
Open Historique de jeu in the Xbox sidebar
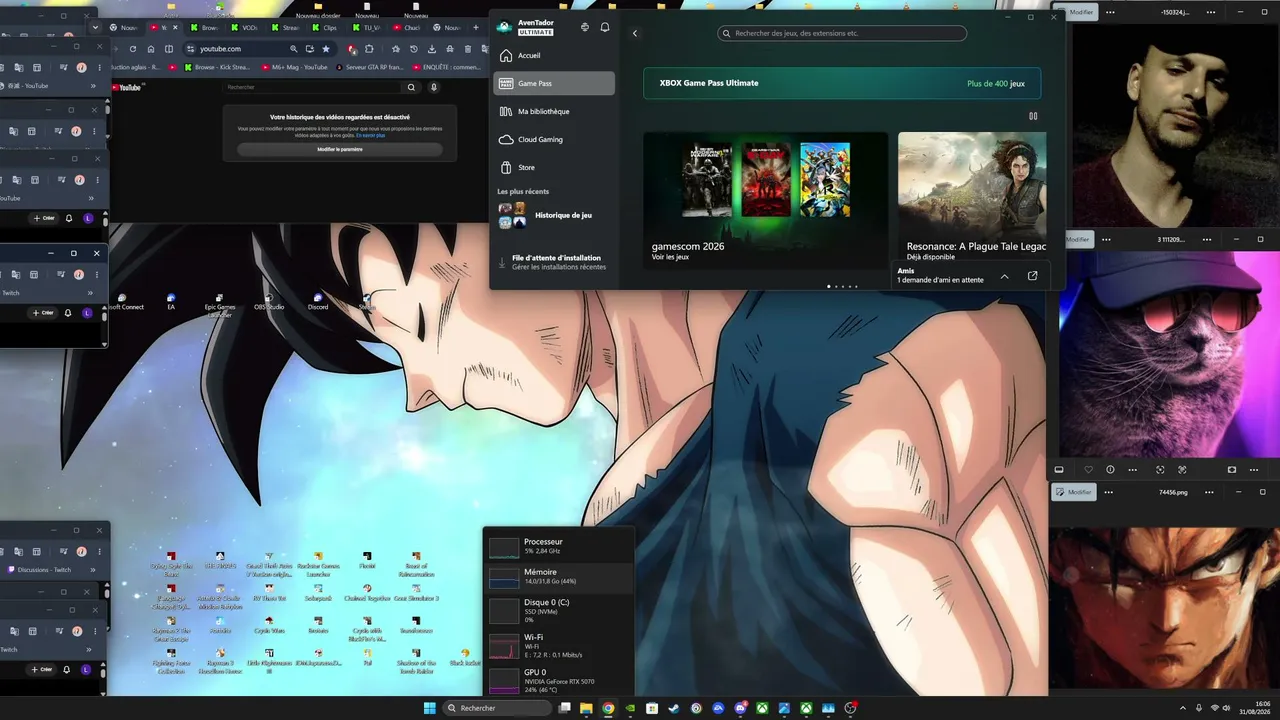tap(554, 215)
